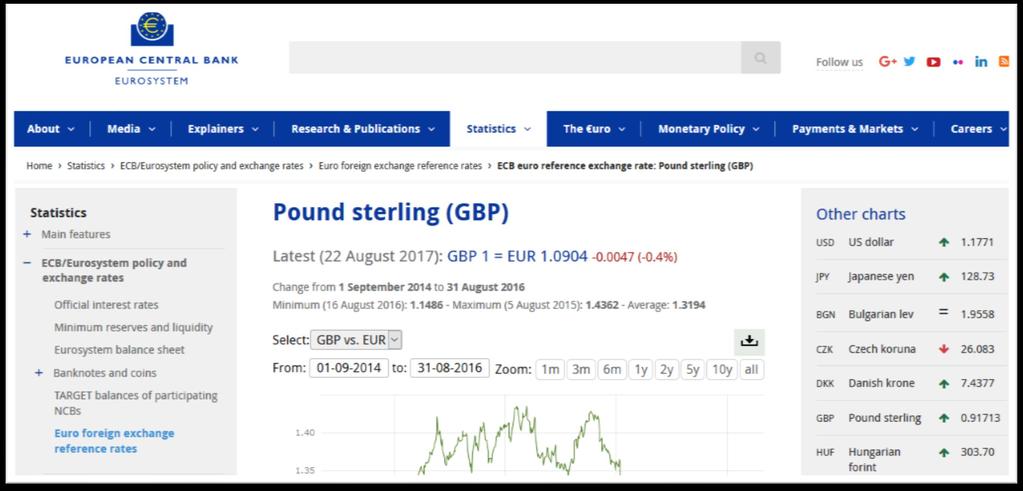Collapse ECB/Eurosystem policy and exchange rates section
This screenshot has height=491, width=1023.
(x=27, y=263)
